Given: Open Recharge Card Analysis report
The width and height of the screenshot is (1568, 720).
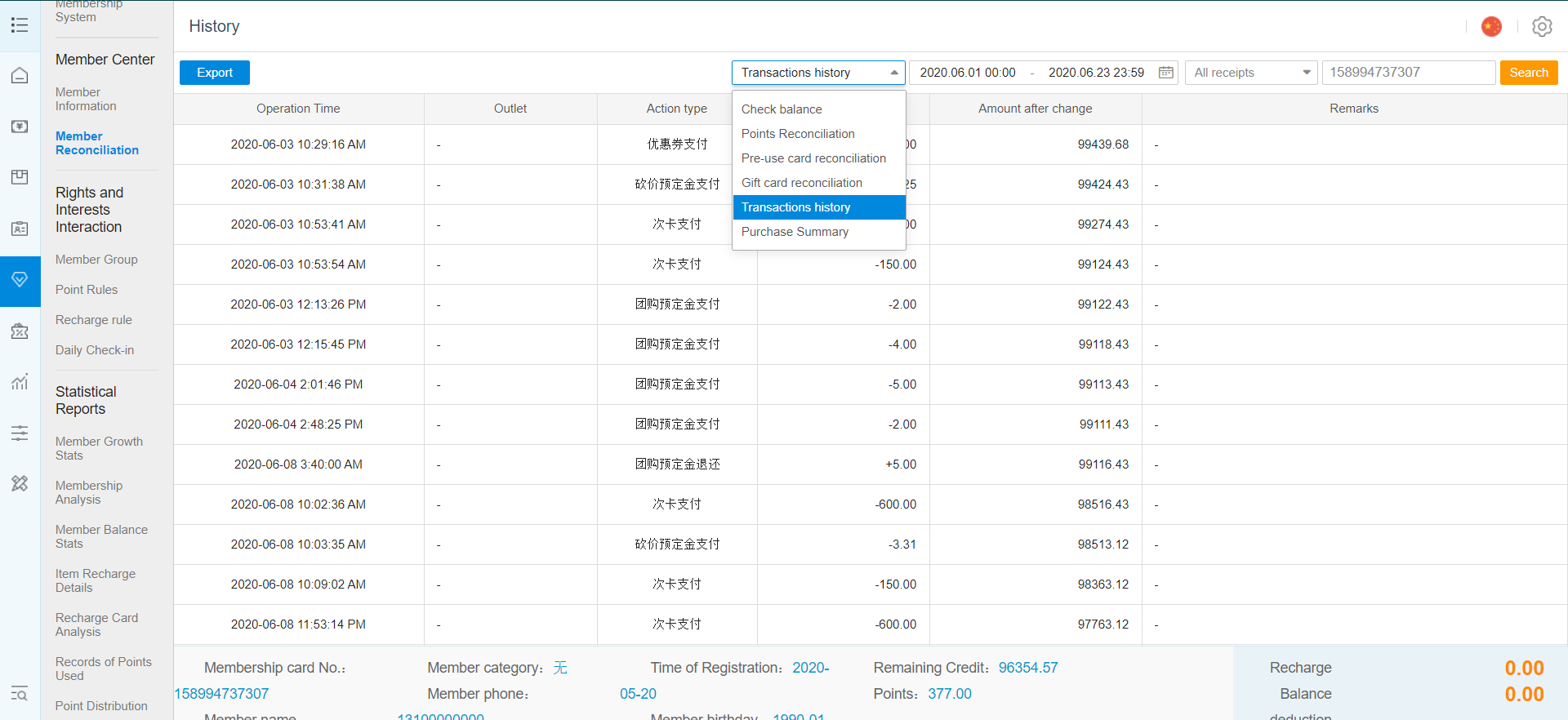Looking at the screenshot, I should pos(96,624).
